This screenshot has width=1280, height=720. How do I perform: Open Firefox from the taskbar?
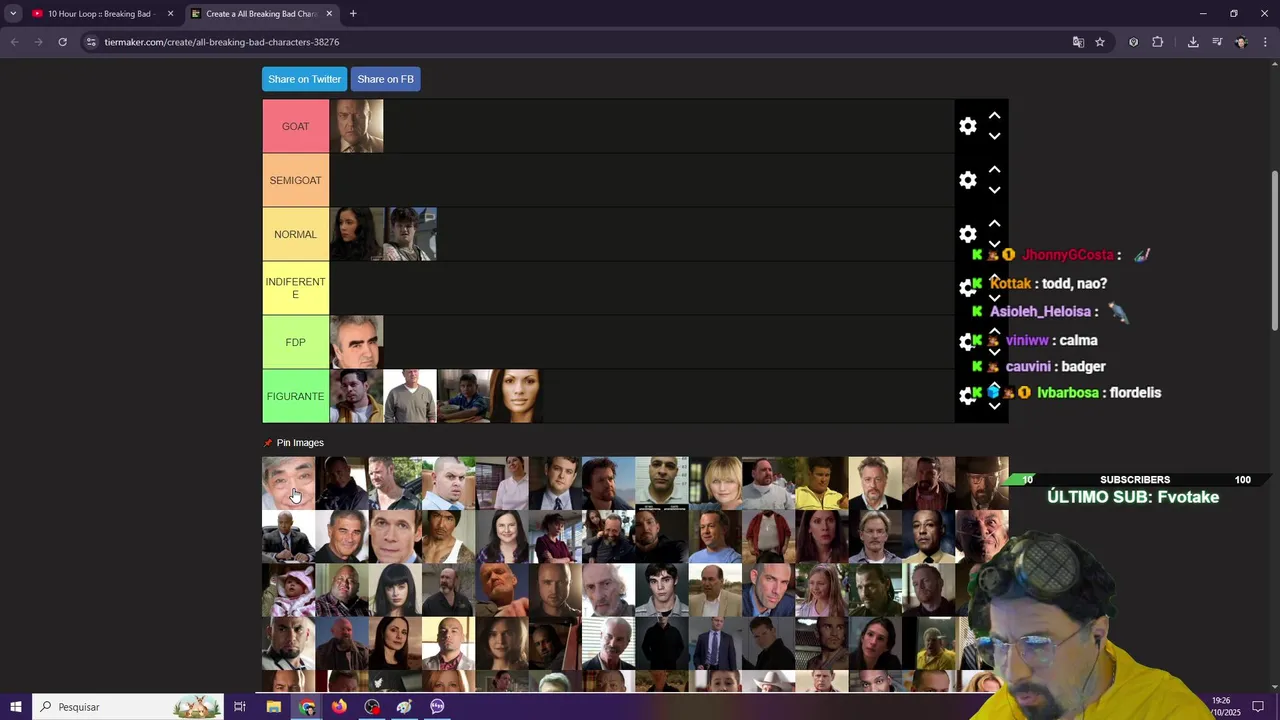click(339, 707)
